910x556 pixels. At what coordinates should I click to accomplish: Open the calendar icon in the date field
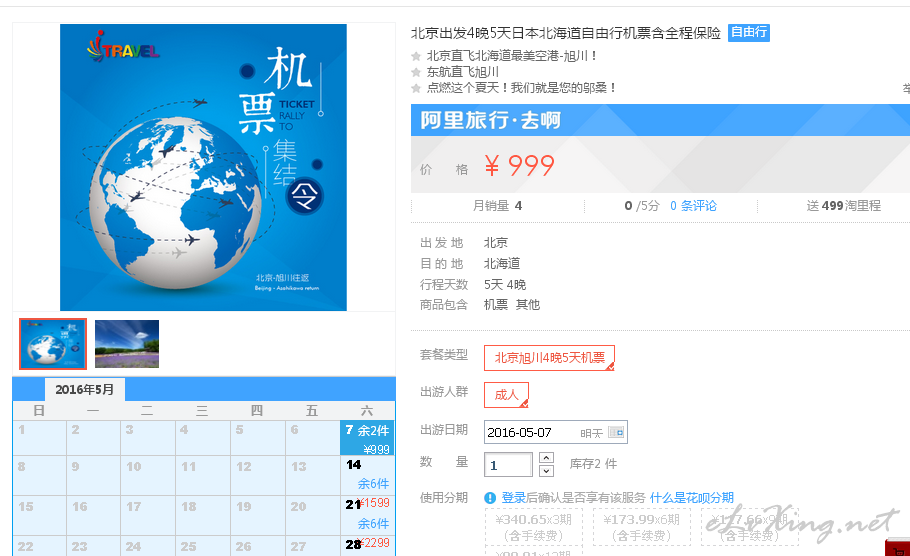616,432
